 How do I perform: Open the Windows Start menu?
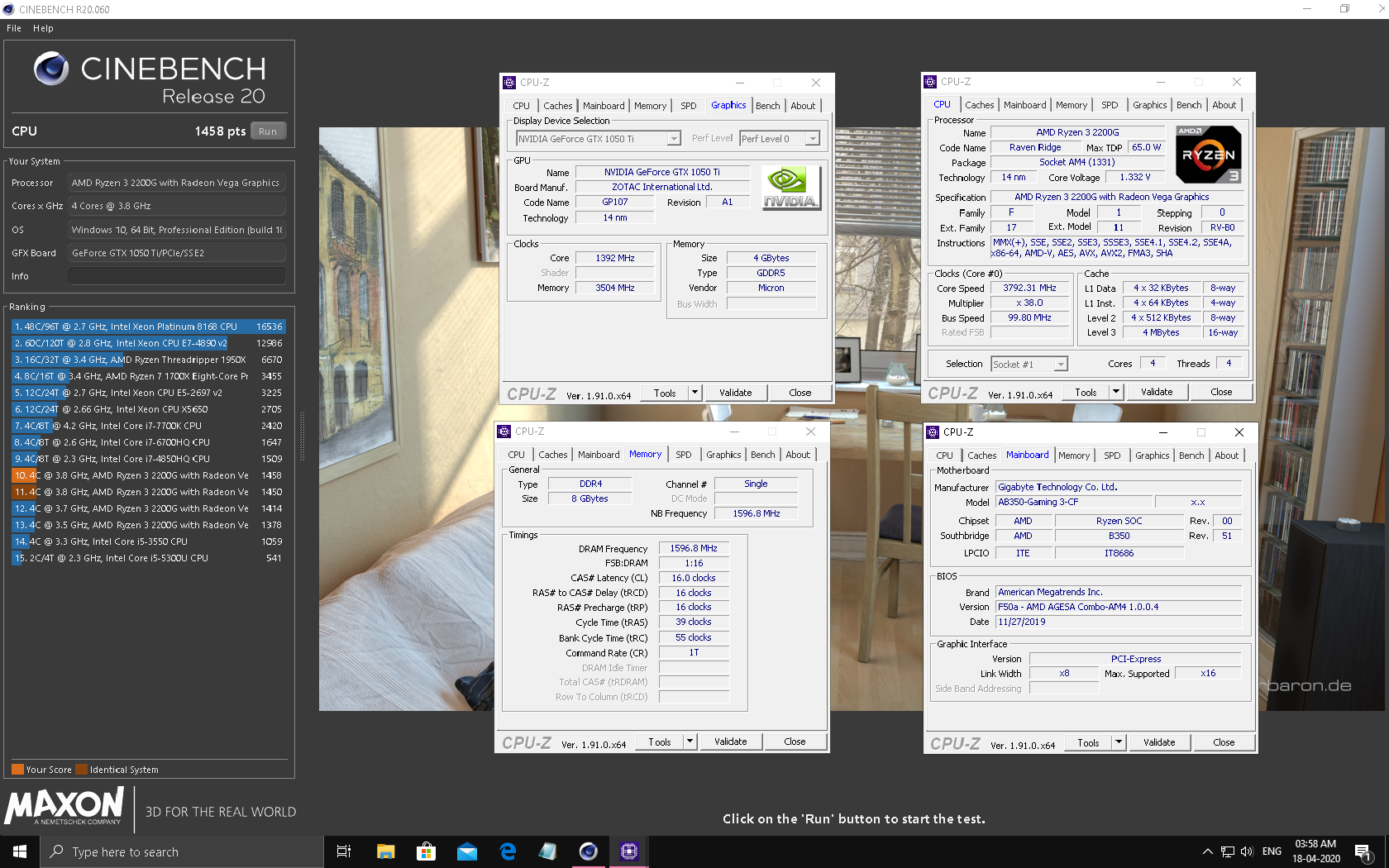coord(20,851)
